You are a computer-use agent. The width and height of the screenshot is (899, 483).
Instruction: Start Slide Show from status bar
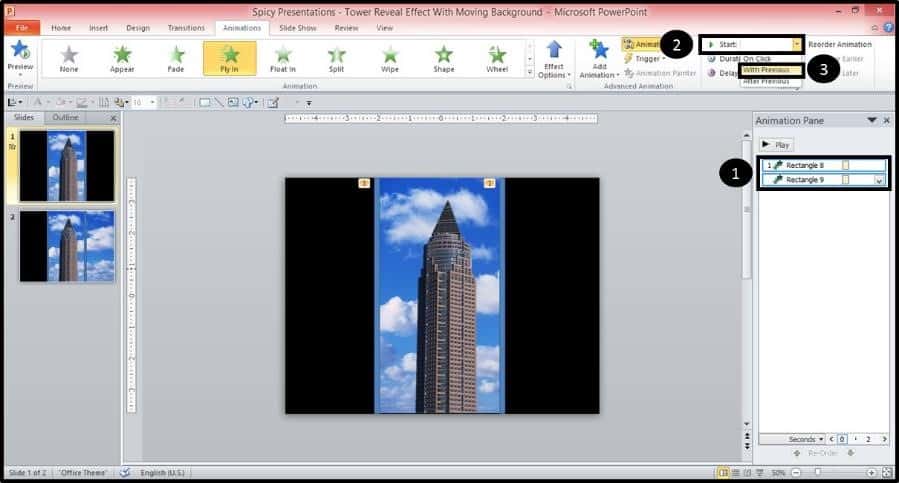pos(760,473)
